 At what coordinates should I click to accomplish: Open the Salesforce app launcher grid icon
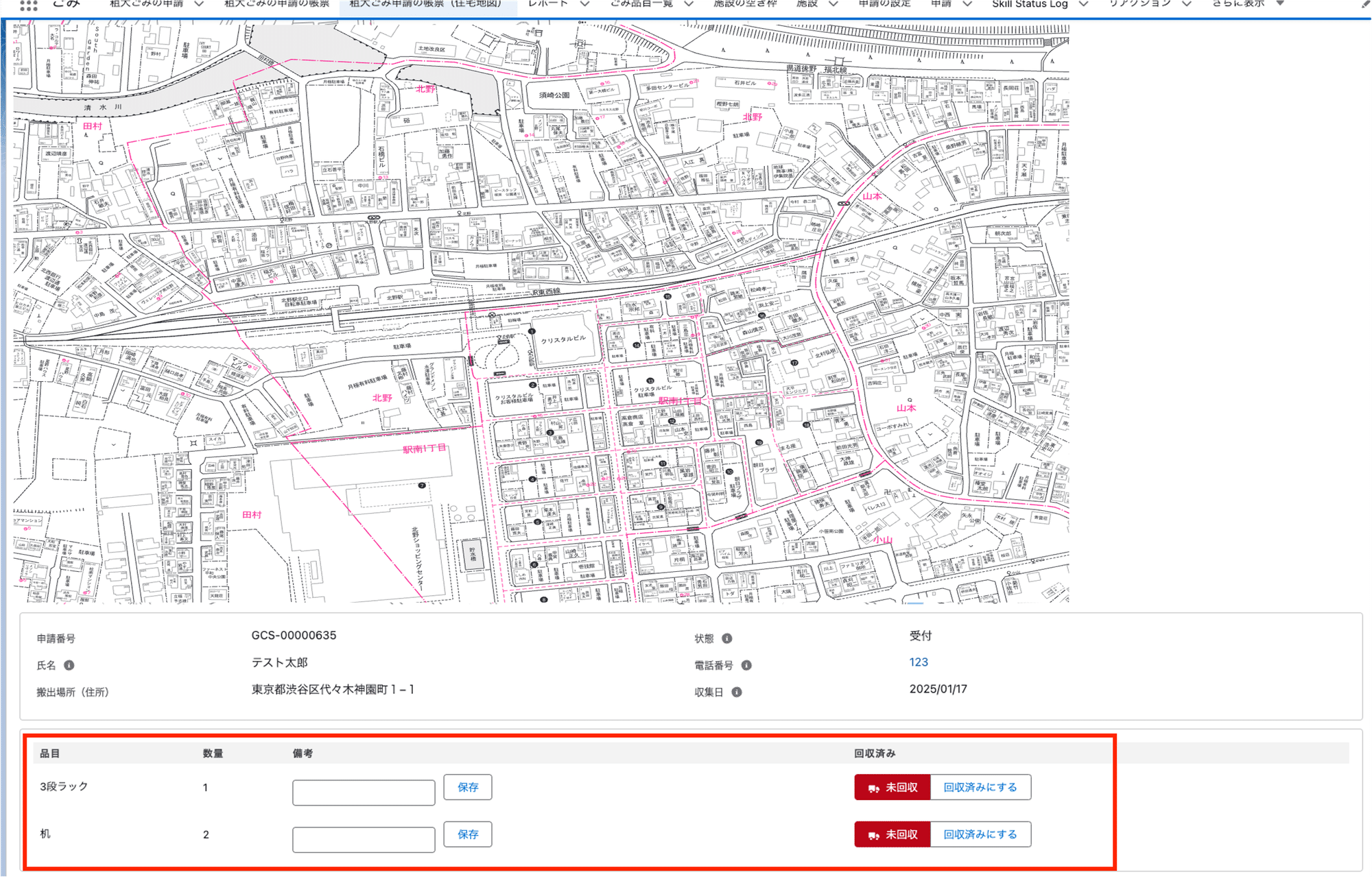point(27,5)
